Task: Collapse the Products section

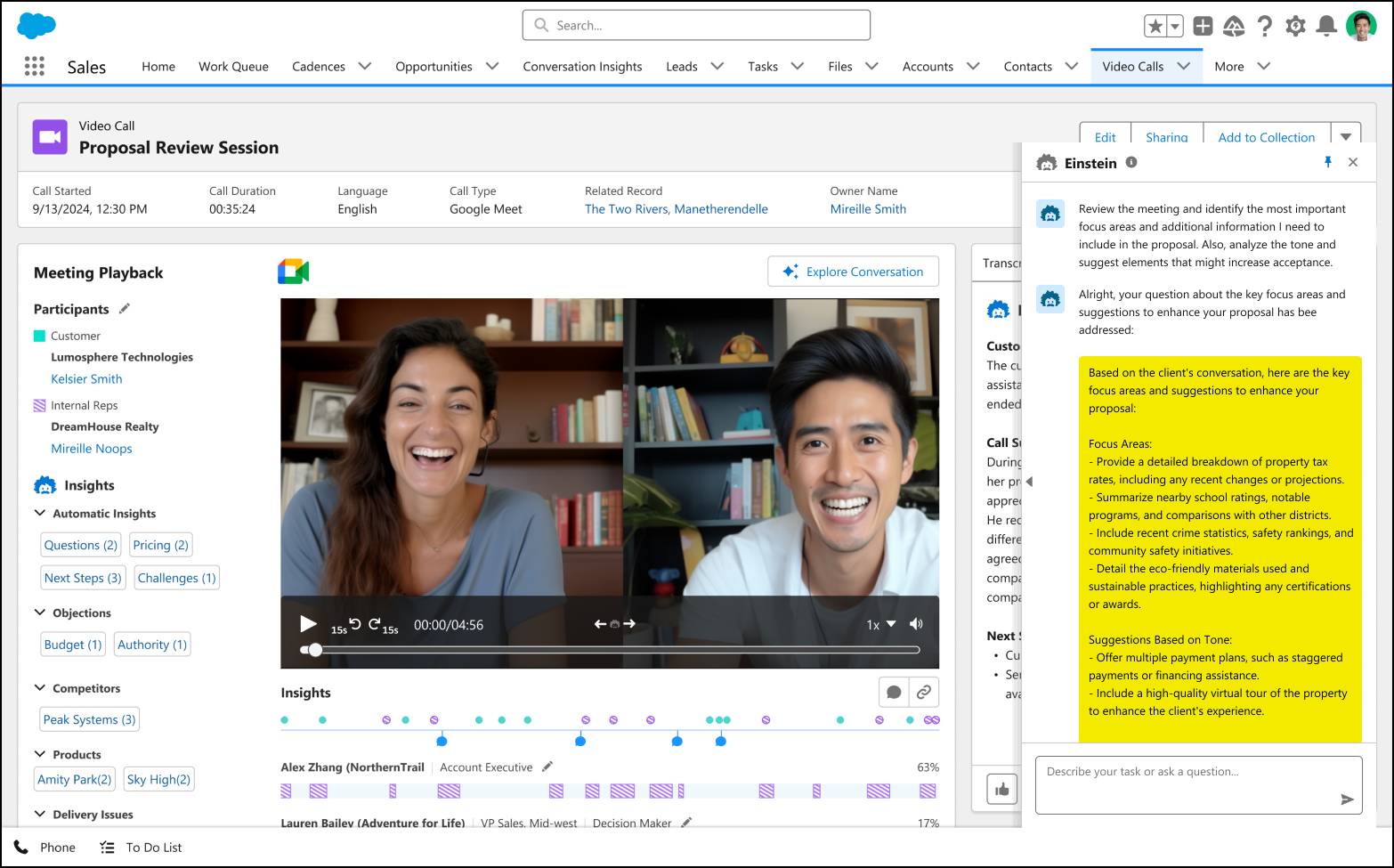Action: click(x=40, y=754)
